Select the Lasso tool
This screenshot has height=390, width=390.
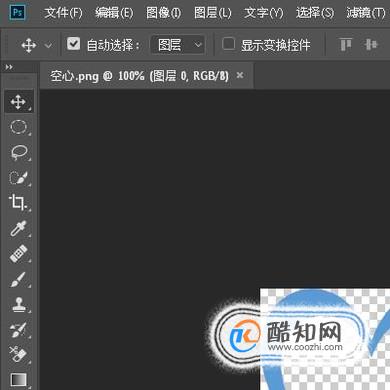click(18, 152)
